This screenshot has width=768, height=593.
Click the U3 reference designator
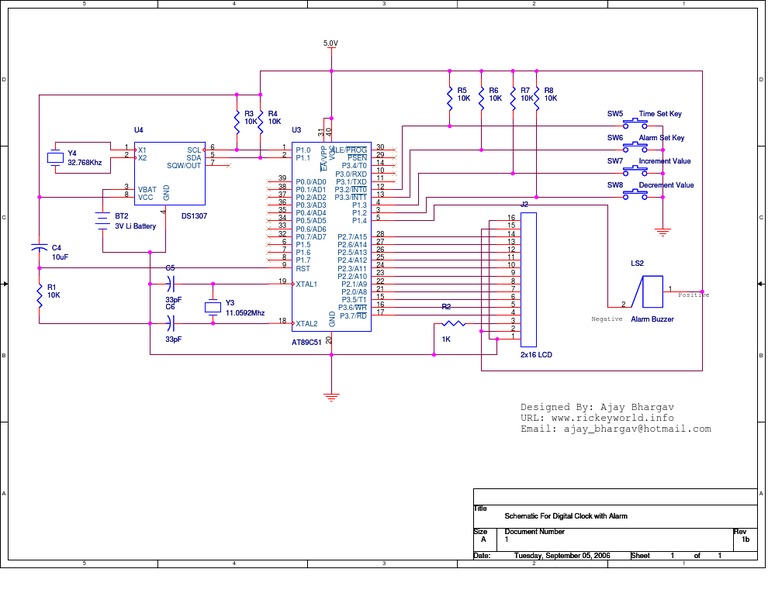[x=296, y=130]
